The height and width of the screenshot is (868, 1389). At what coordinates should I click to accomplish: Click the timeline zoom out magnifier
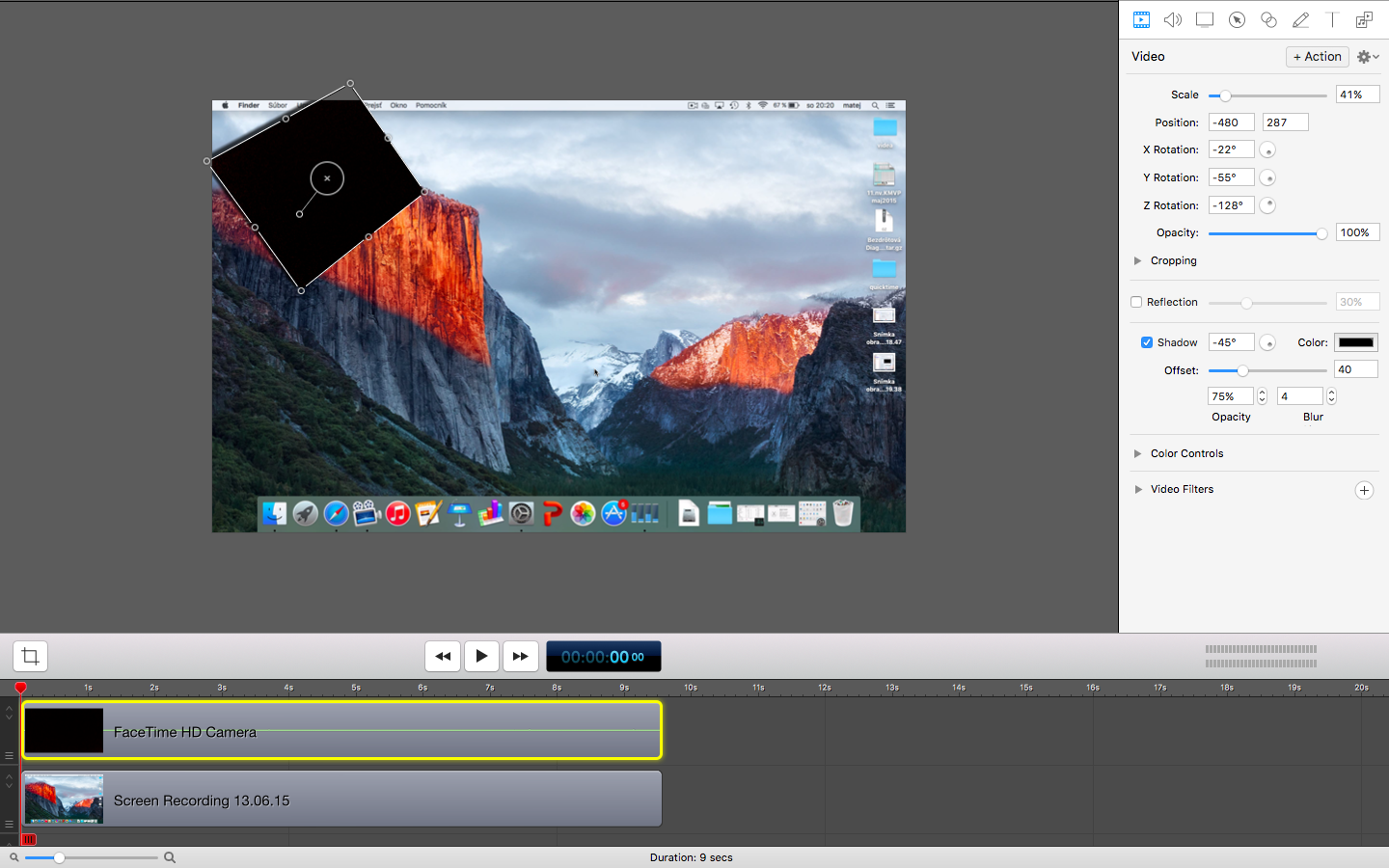[14, 857]
